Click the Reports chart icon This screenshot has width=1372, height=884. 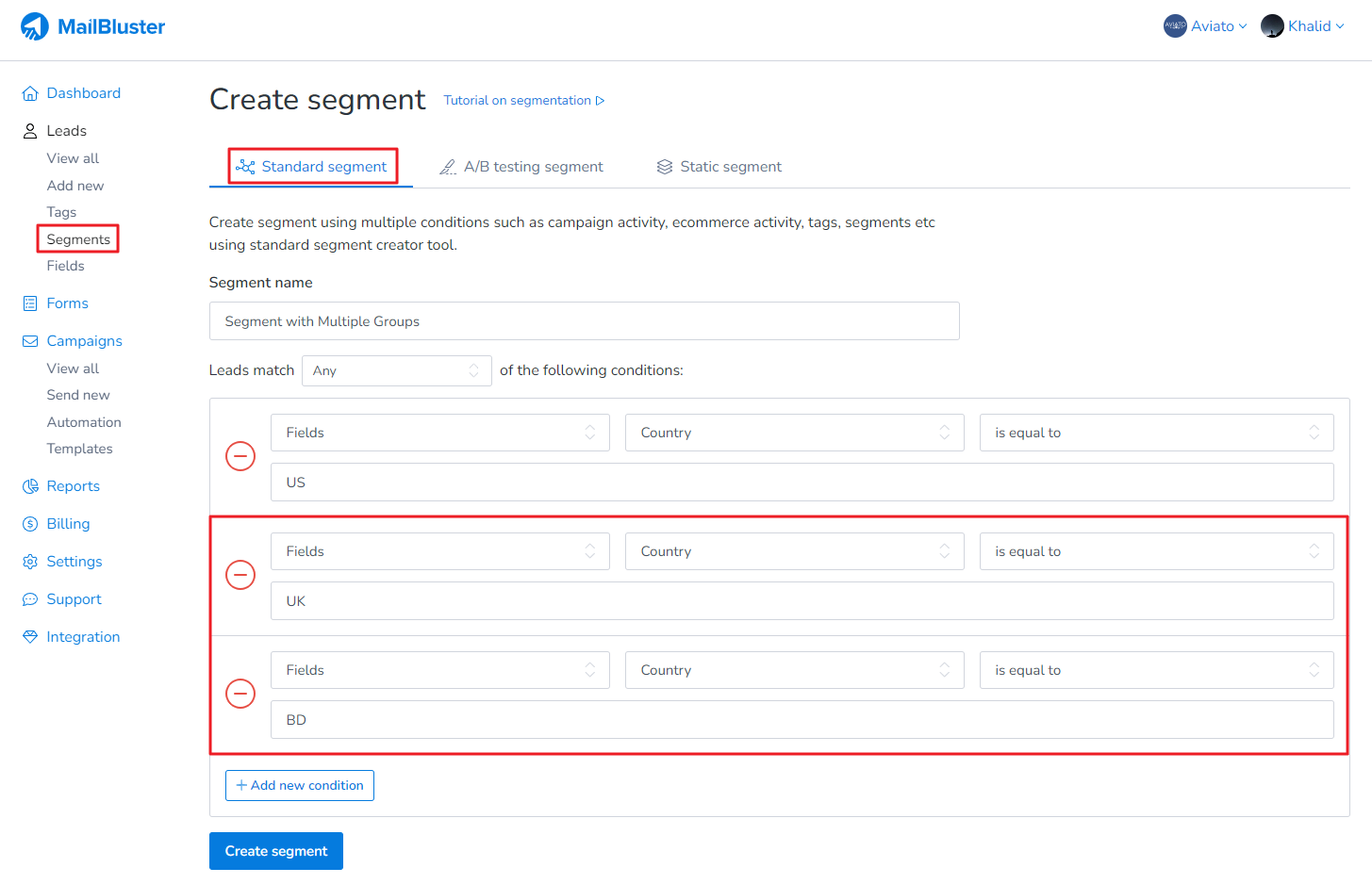pyautogui.click(x=30, y=486)
